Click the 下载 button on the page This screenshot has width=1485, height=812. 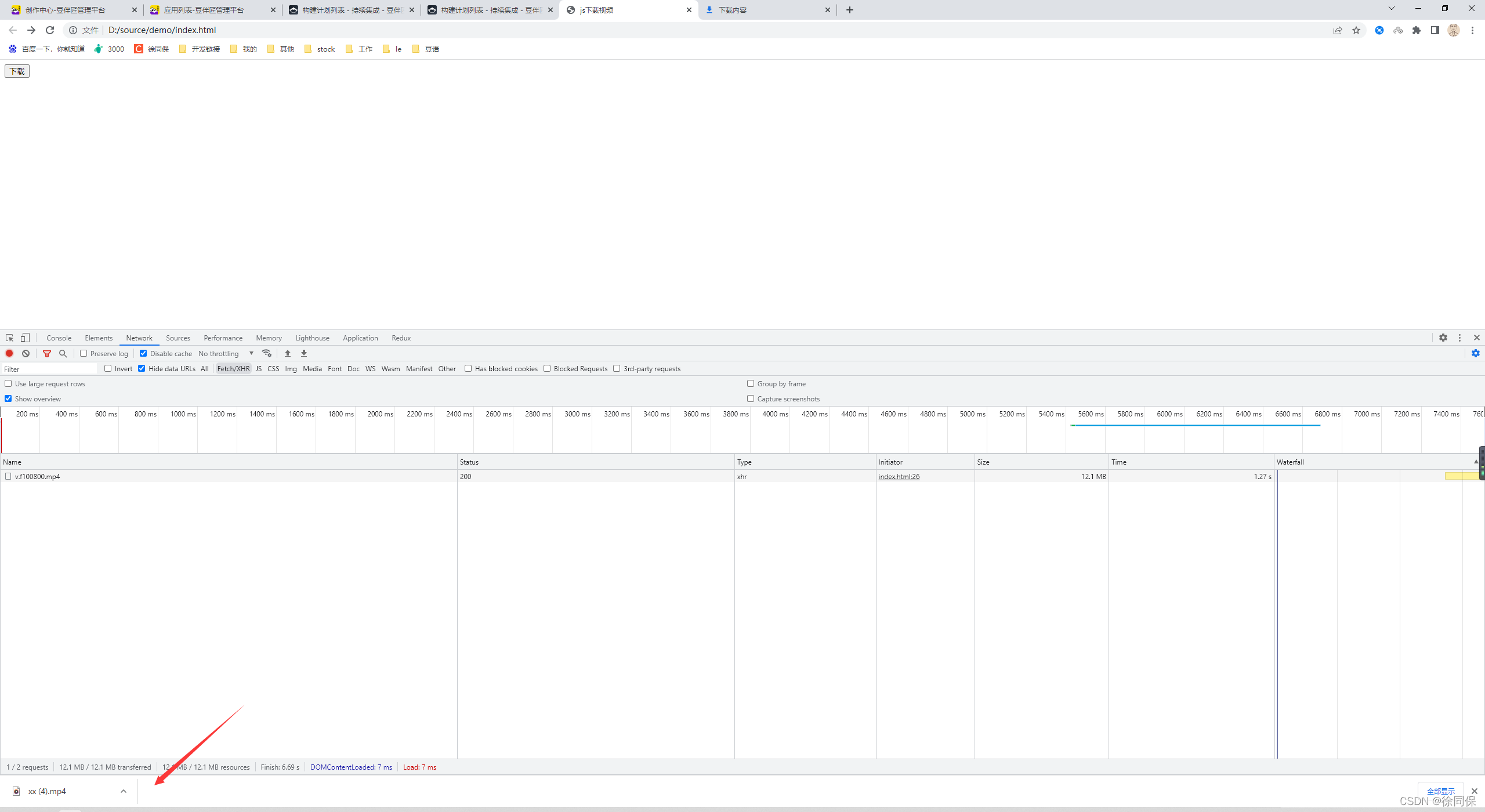[17, 71]
